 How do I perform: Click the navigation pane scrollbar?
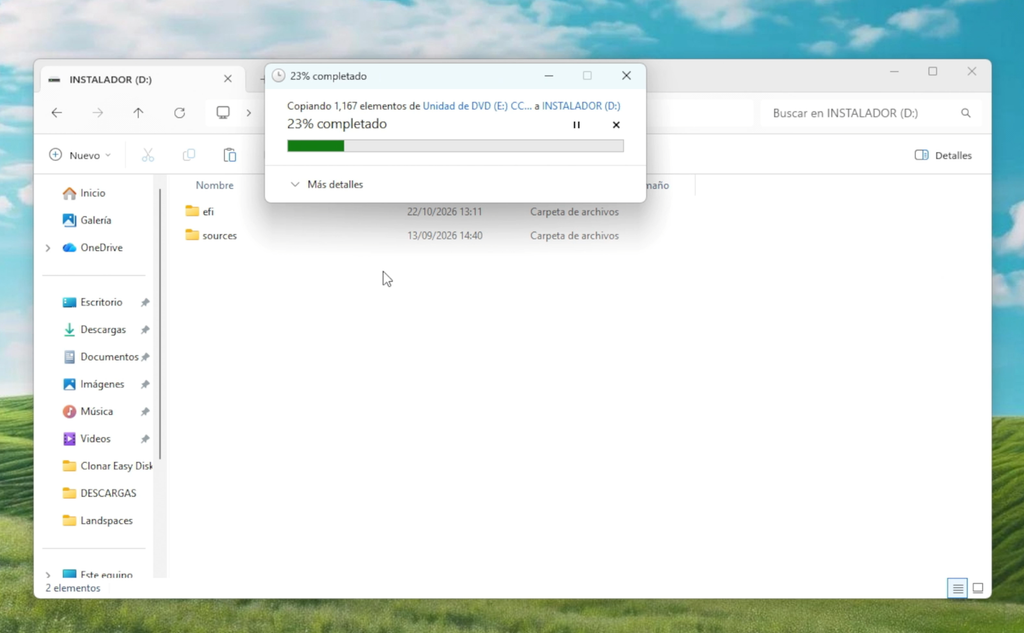(160, 323)
